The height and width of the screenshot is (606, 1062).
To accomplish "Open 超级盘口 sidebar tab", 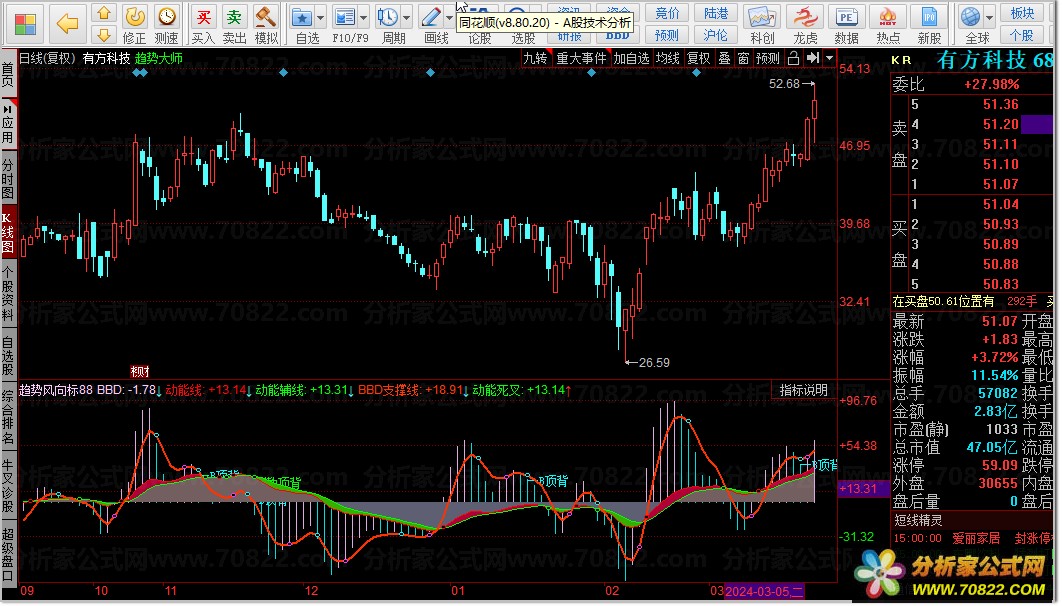I will pos(8,555).
